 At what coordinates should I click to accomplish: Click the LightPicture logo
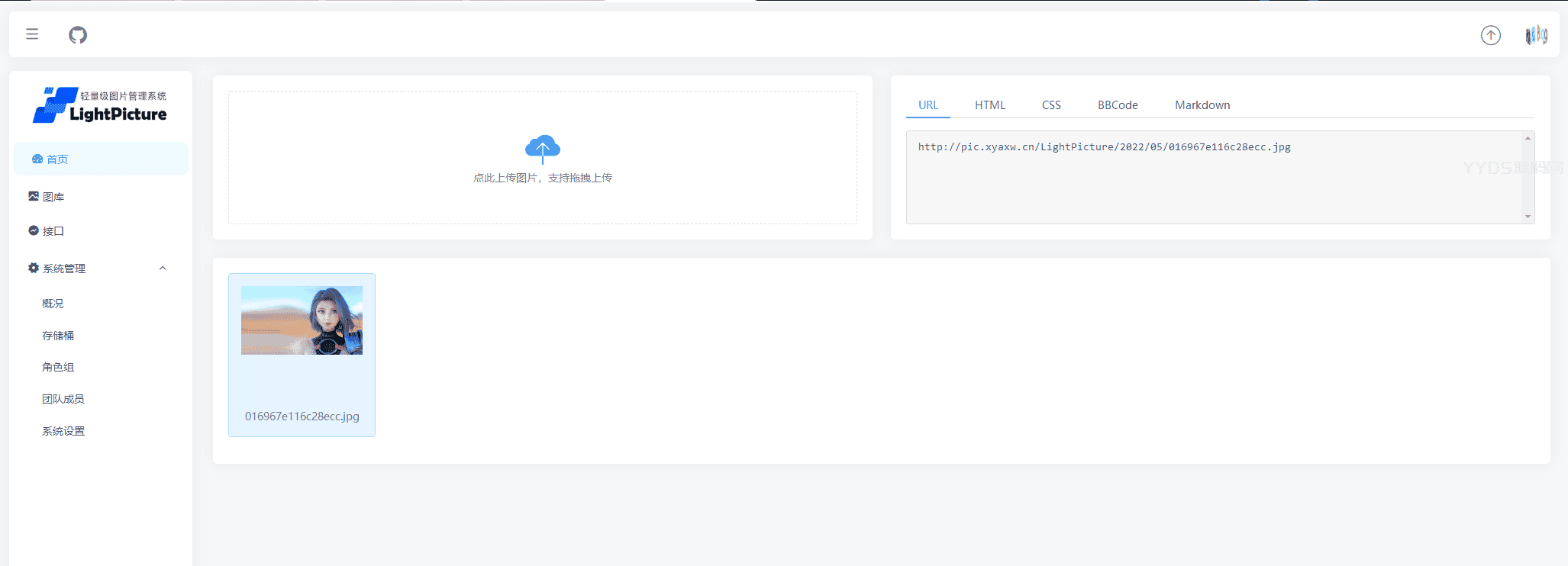[x=100, y=105]
